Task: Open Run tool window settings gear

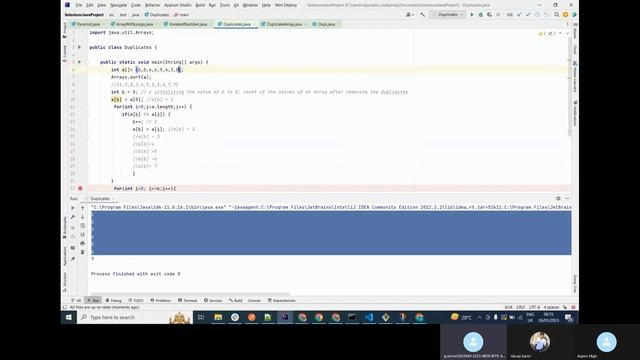Action: pyautogui.click(x=558, y=198)
